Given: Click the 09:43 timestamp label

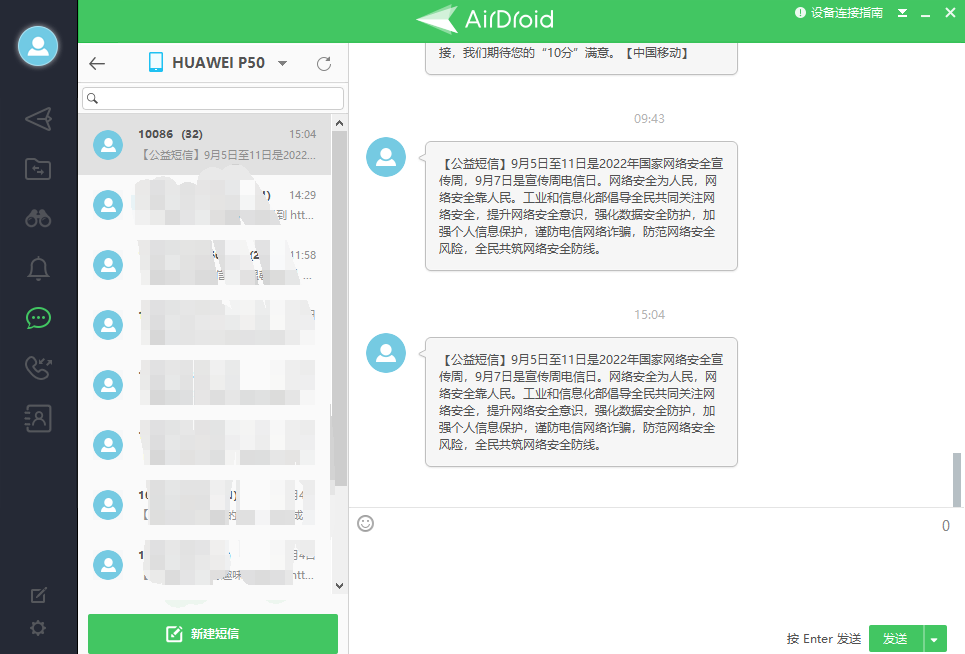Looking at the screenshot, I should pos(649,119).
